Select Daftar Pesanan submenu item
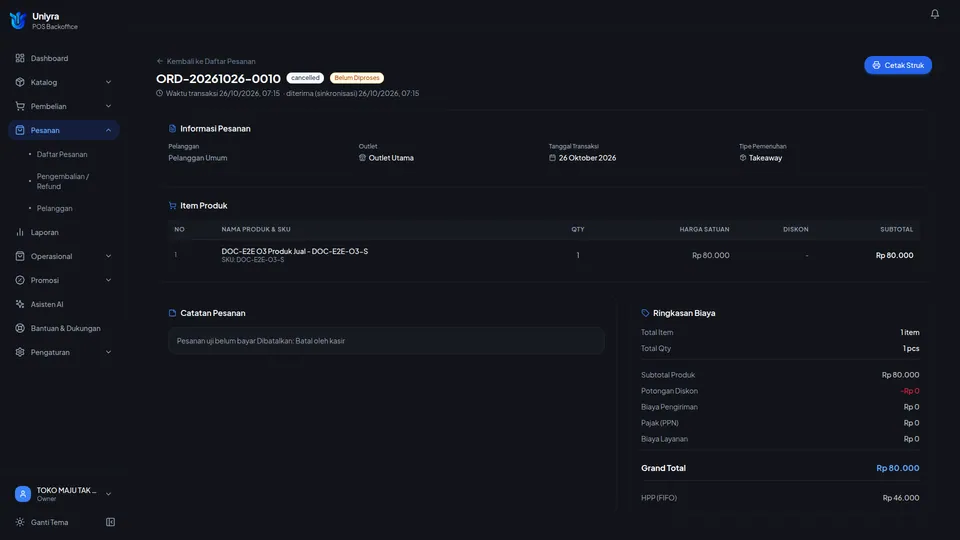Image resolution: width=960 pixels, height=540 pixels. pyautogui.click(x=62, y=154)
